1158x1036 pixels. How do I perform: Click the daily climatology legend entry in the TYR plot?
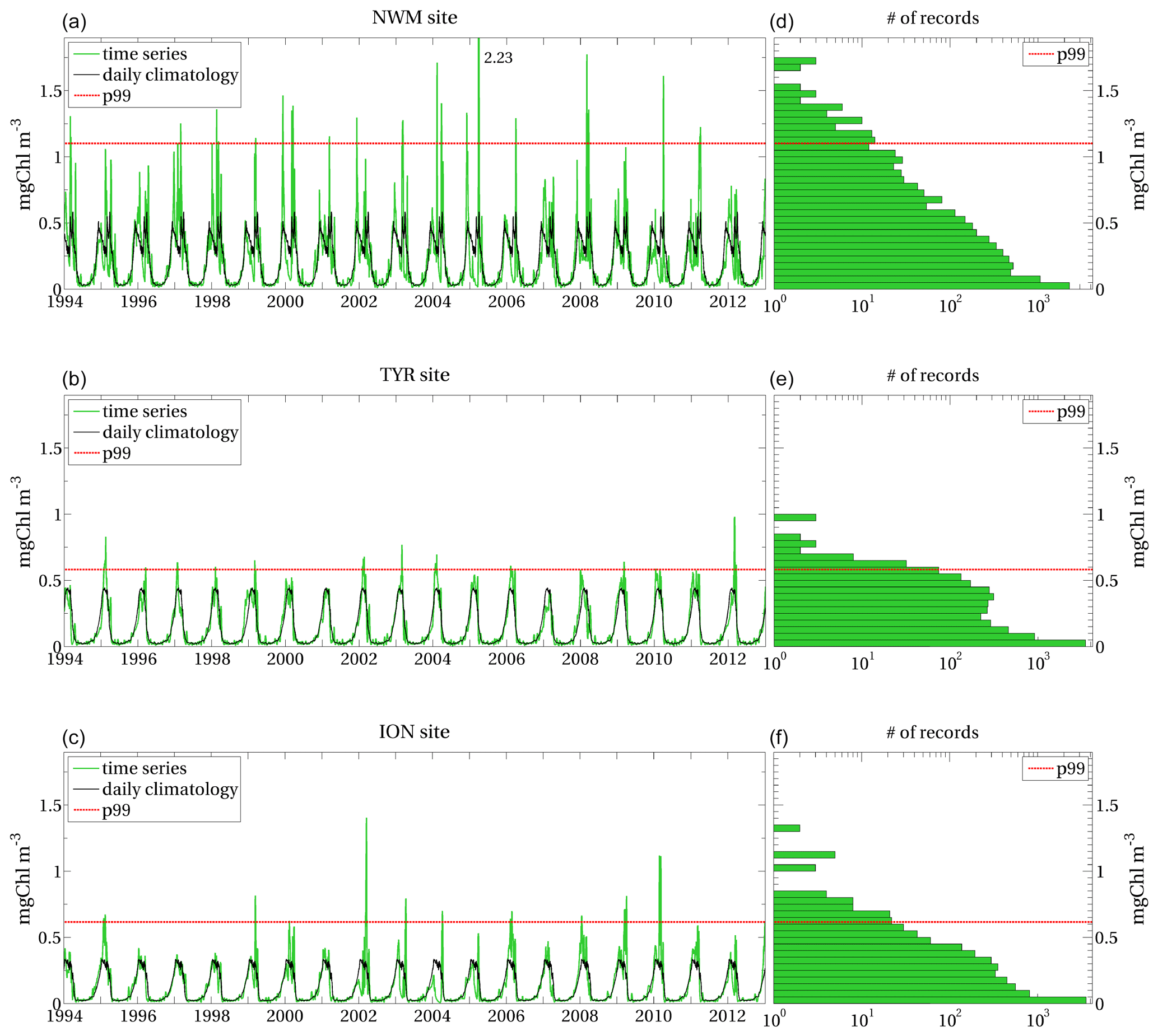click(170, 433)
